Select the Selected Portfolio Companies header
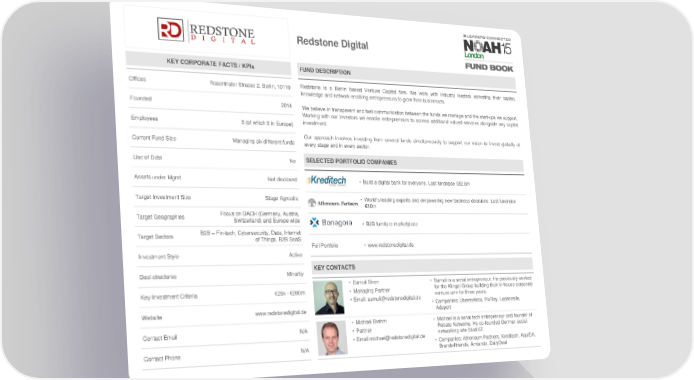 (414, 163)
